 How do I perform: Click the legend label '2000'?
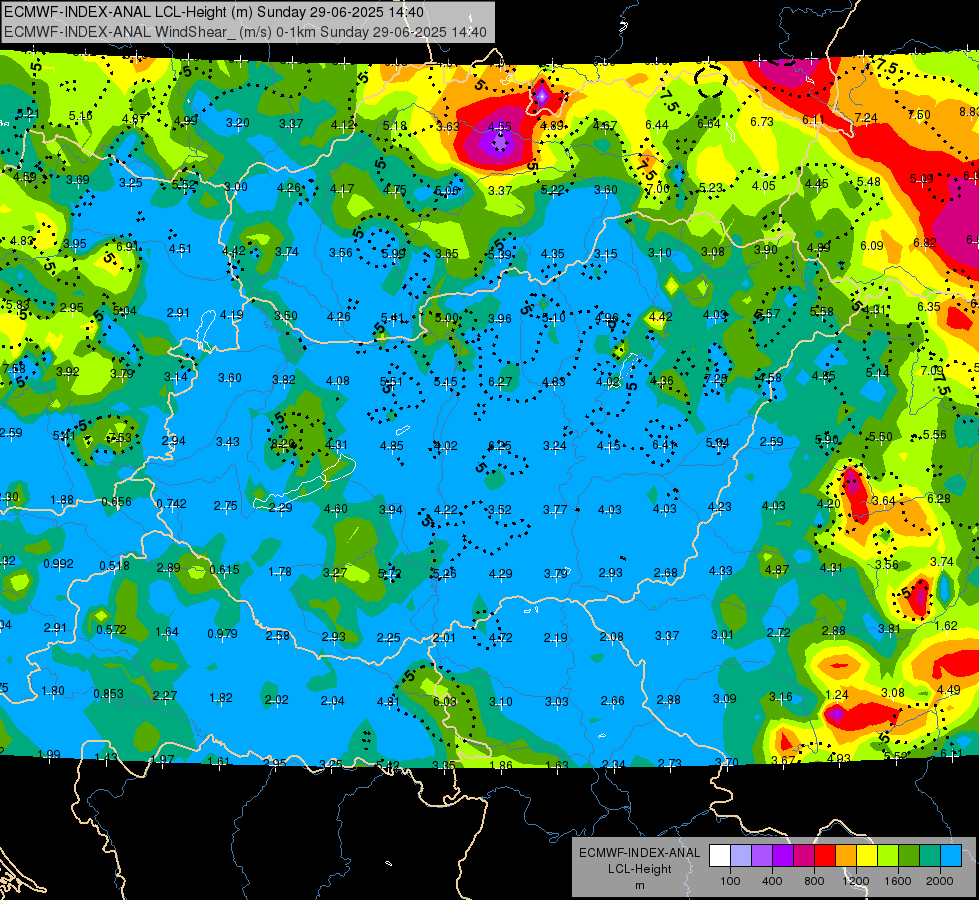coord(940,881)
